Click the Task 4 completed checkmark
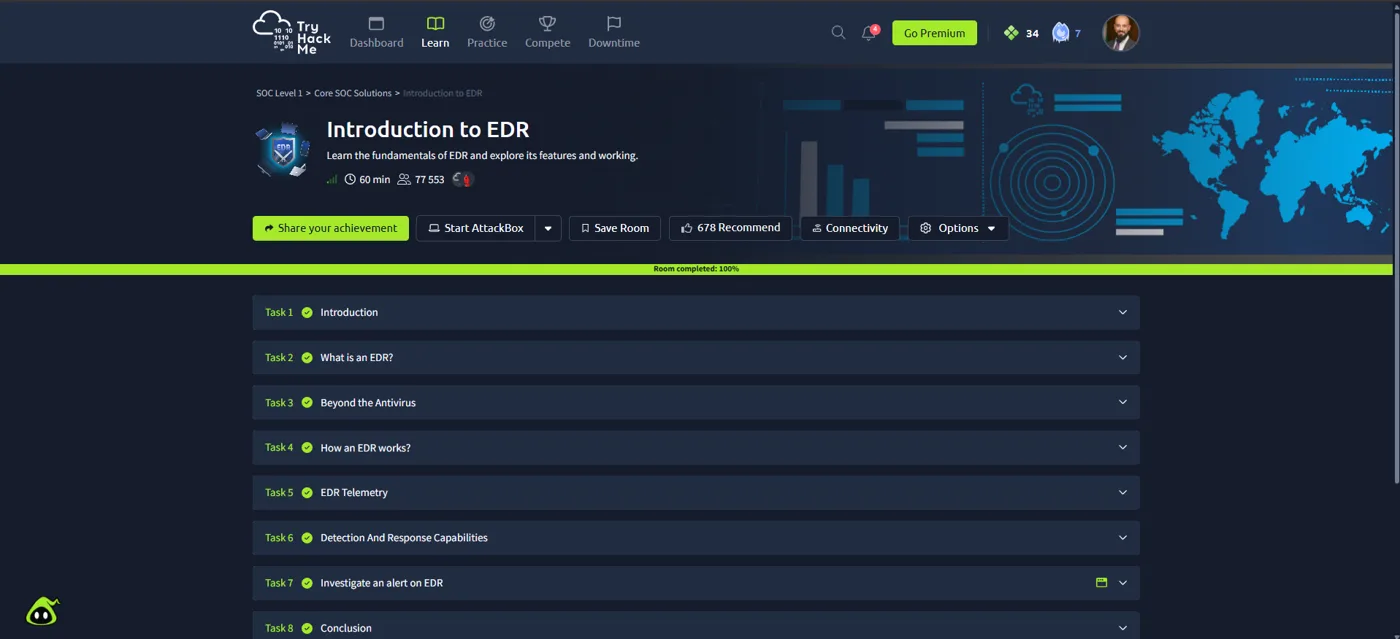The height and width of the screenshot is (639, 1400). coord(307,448)
